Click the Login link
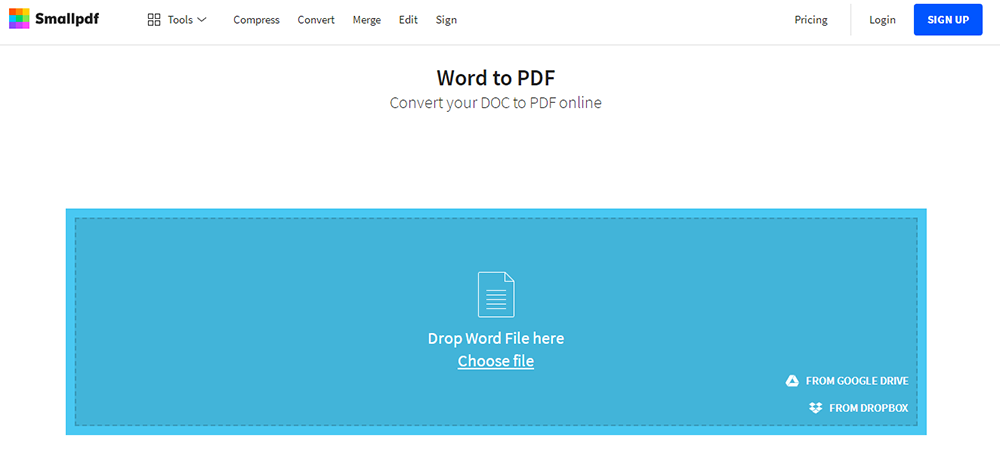The height and width of the screenshot is (454, 1000). click(x=882, y=20)
